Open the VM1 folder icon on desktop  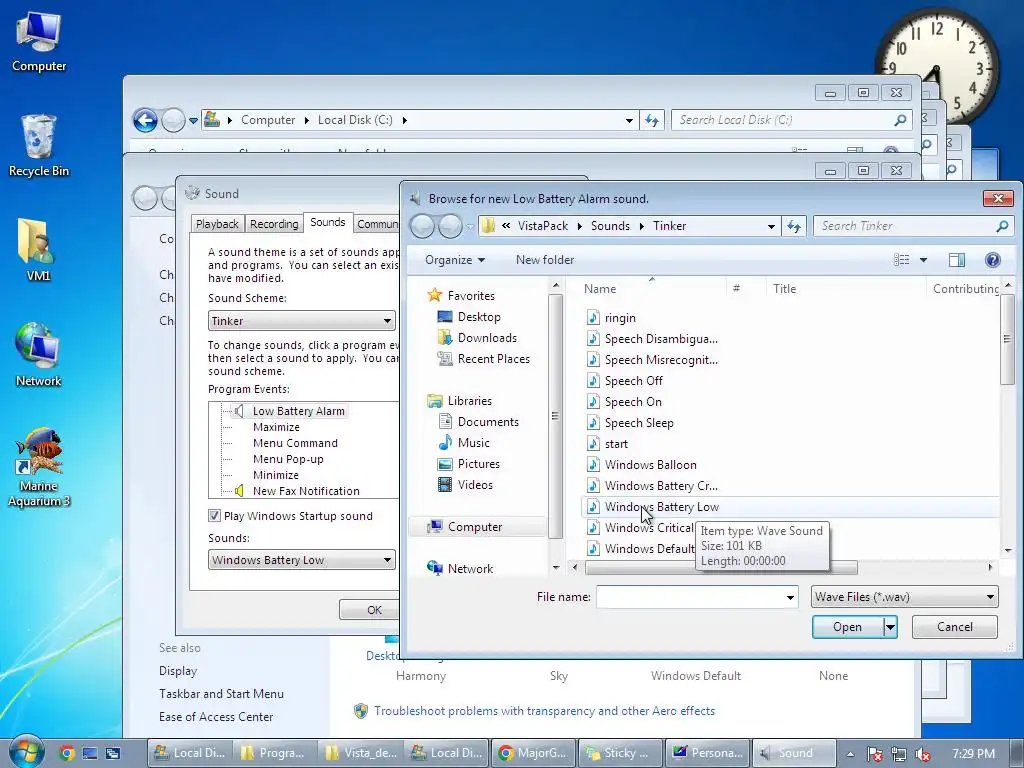click(x=37, y=250)
